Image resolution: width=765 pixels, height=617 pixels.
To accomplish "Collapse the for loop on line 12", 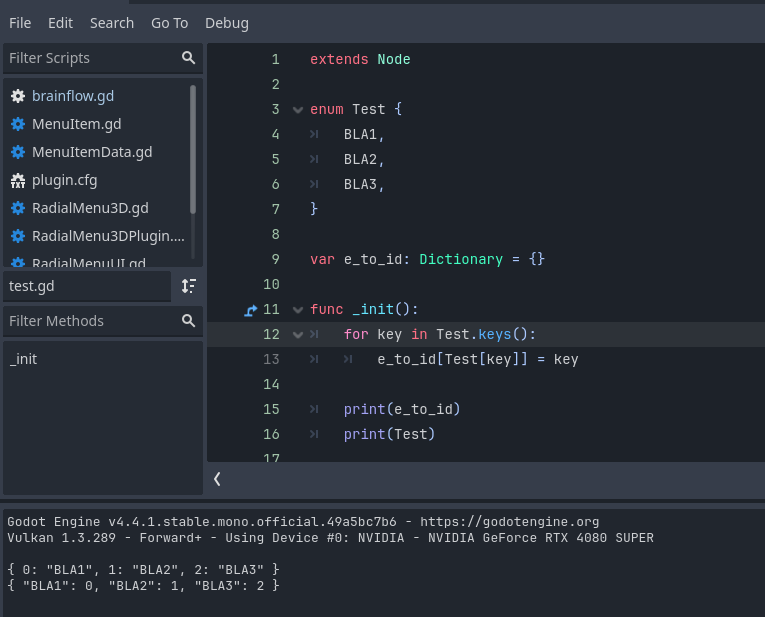I will pos(297,335).
